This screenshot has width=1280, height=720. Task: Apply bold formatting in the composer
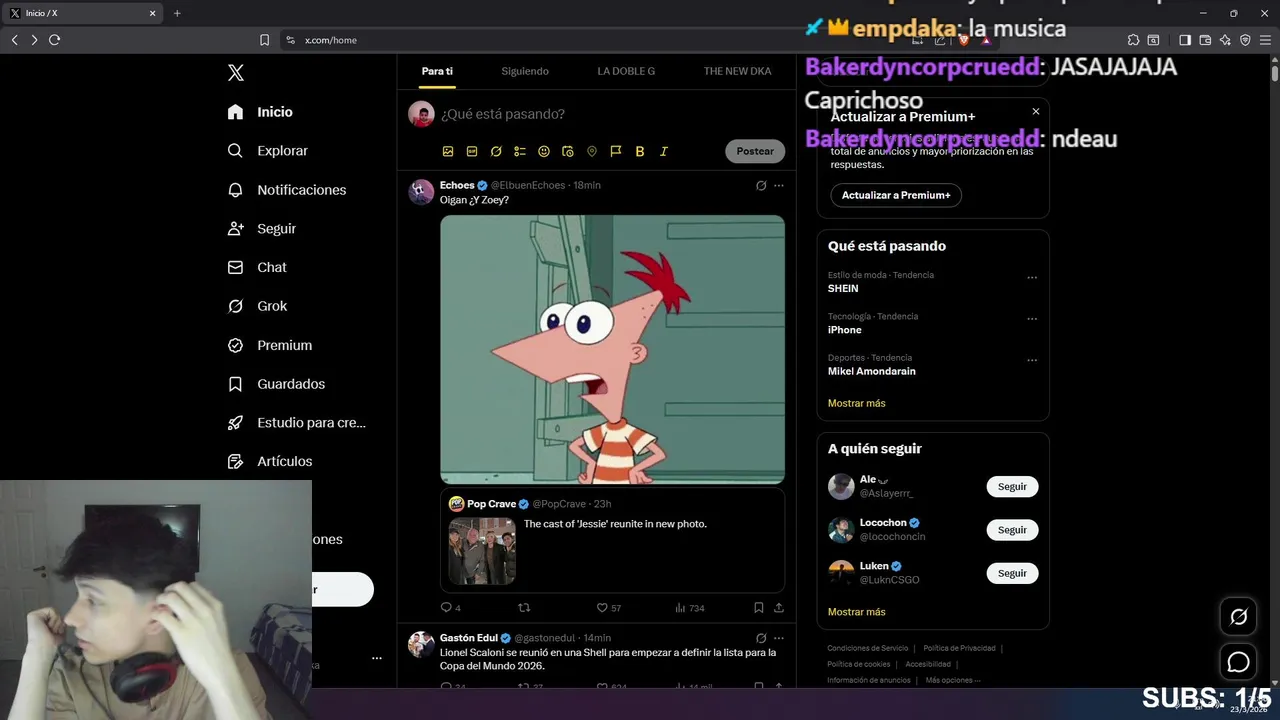click(x=640, y=151)
